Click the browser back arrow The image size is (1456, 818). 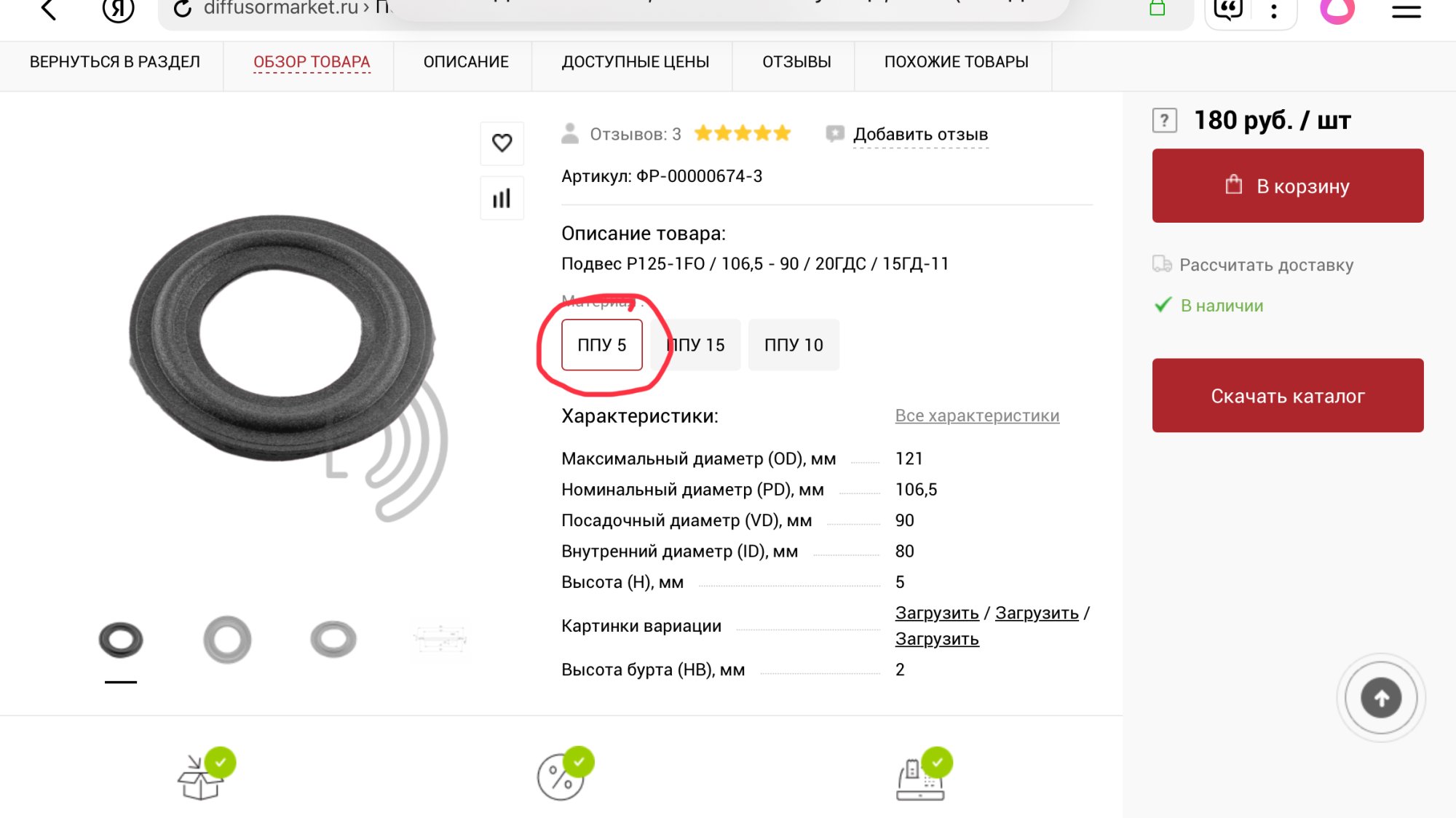(x=49, y=10)
